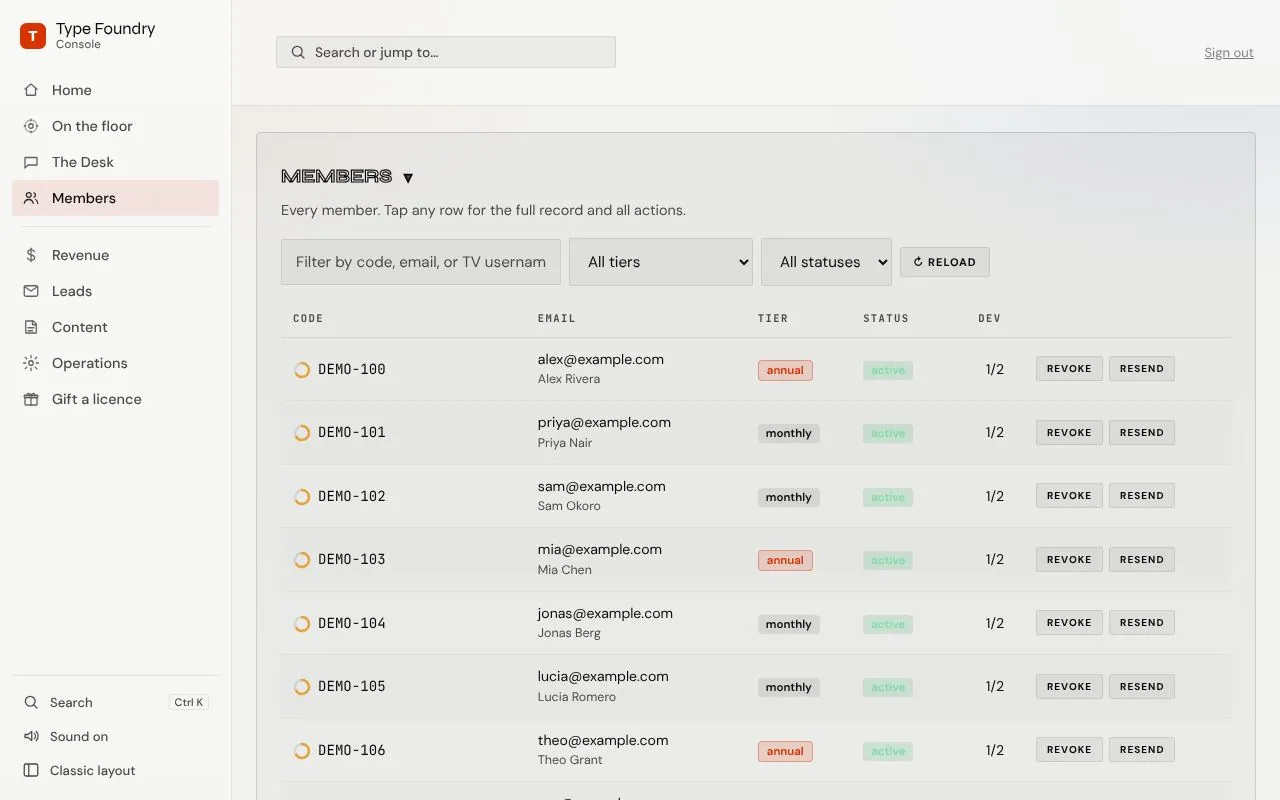Image resolution: width=1280 pixels, height=800 pixels.
Task: Open the All statuses dropdown
Action: (x=827, y=262)
